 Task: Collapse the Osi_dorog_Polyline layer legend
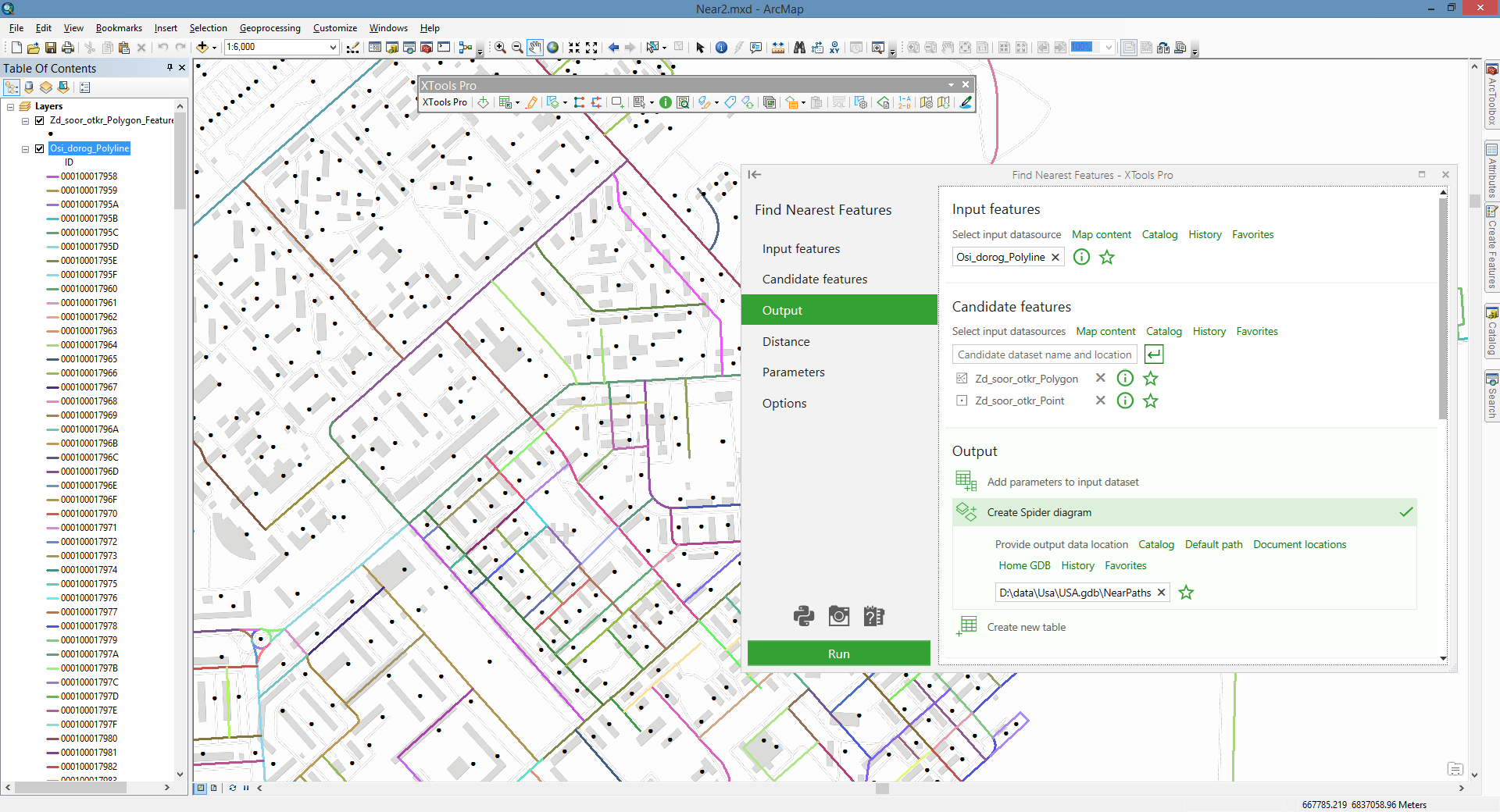click(x=25, y=149)
